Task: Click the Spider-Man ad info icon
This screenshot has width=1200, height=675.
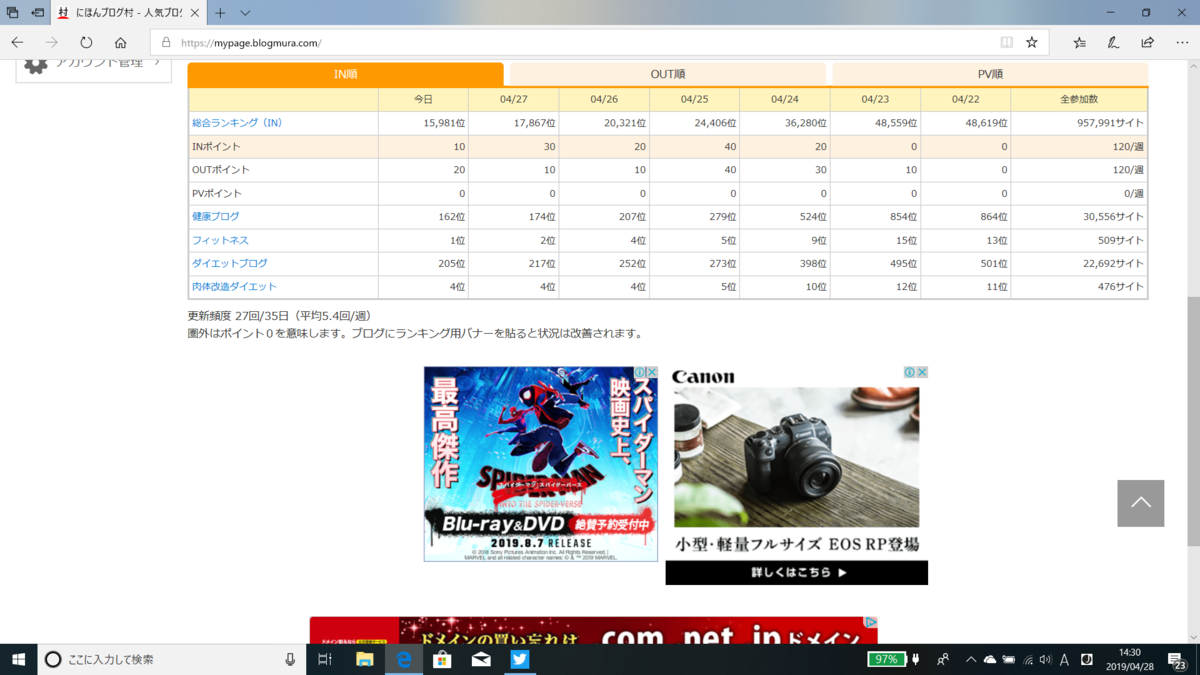Action: 640,372
